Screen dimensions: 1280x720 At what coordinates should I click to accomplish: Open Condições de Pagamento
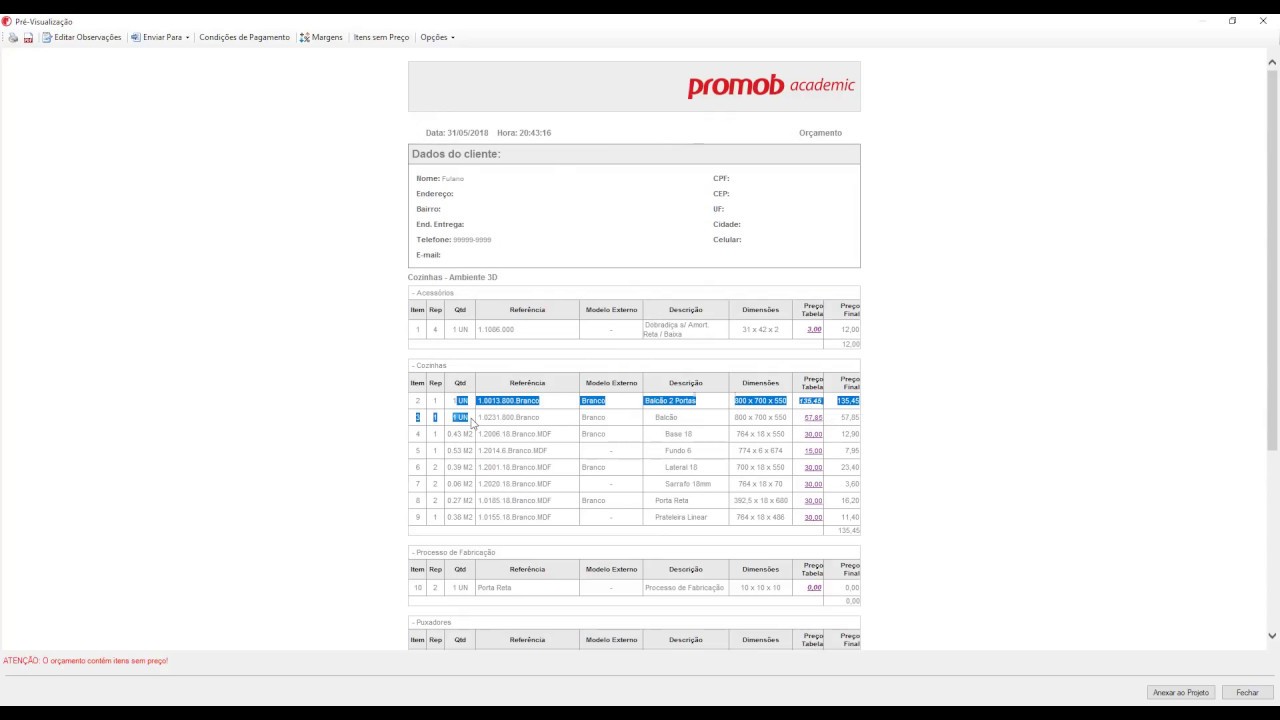tap(244, 38)
